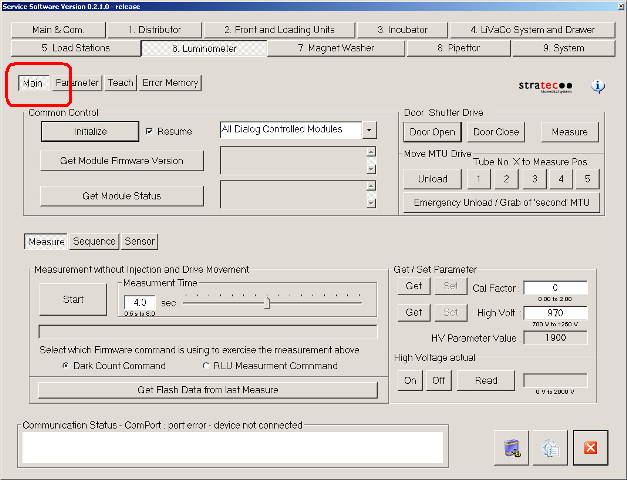This screenshot has height=480, width=627.
Task: Toggle the Resume checkbox
Action: click(150, 131)
